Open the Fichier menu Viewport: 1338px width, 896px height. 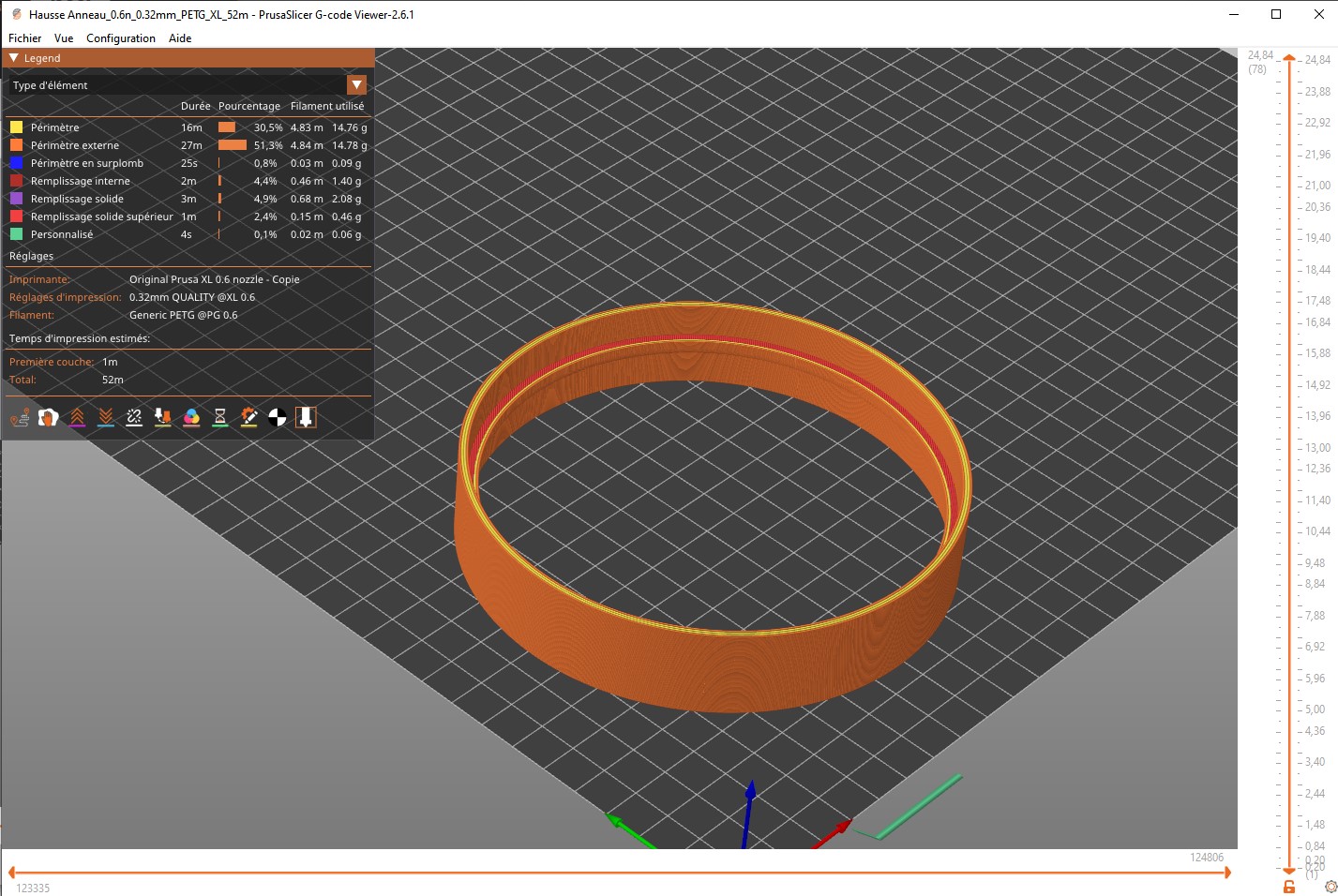pyautogui.click(x=24, y=38)
